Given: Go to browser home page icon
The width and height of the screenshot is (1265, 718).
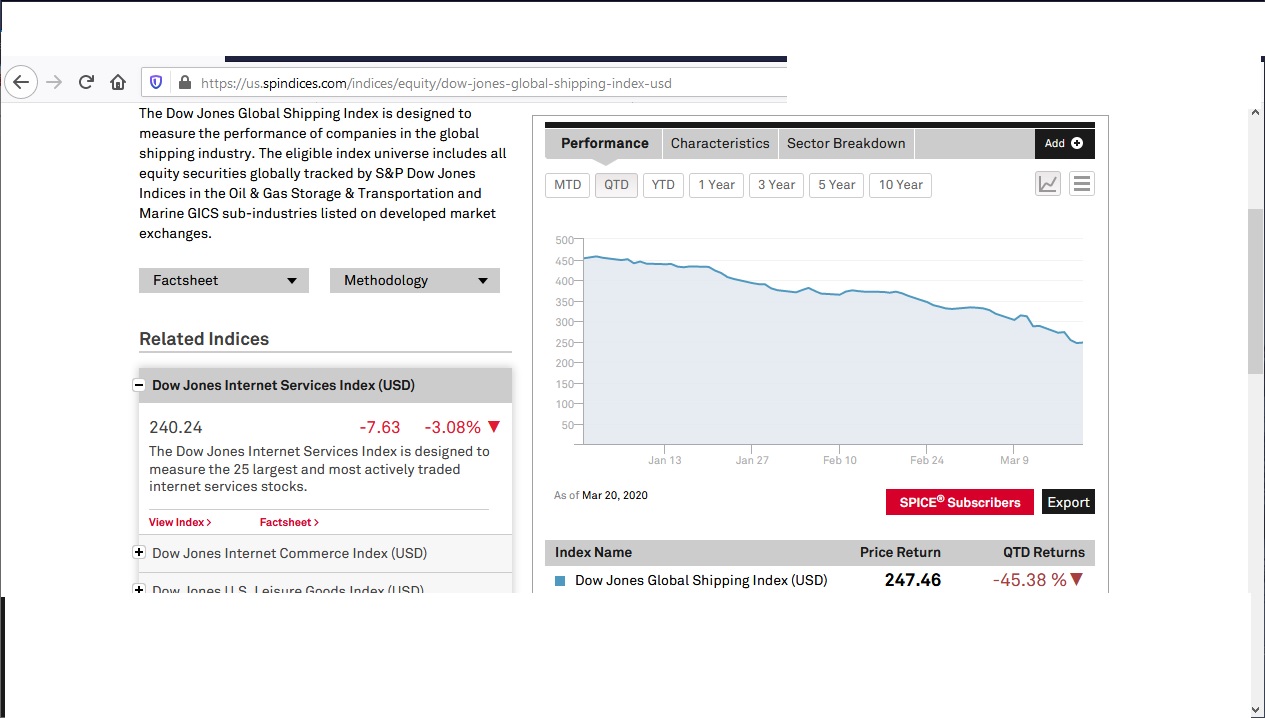Looking at the screenshot, I should click(118, 83).
